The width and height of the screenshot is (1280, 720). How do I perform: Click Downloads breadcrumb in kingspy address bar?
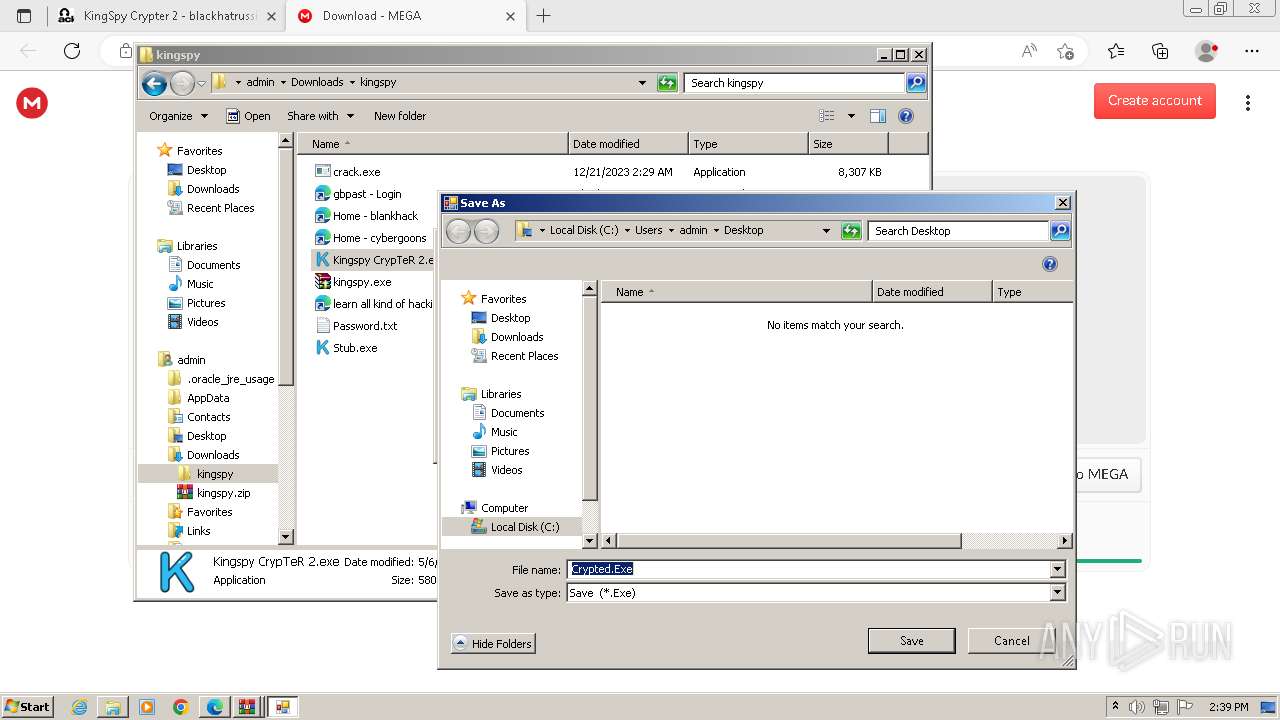click(x=316, y=83)
